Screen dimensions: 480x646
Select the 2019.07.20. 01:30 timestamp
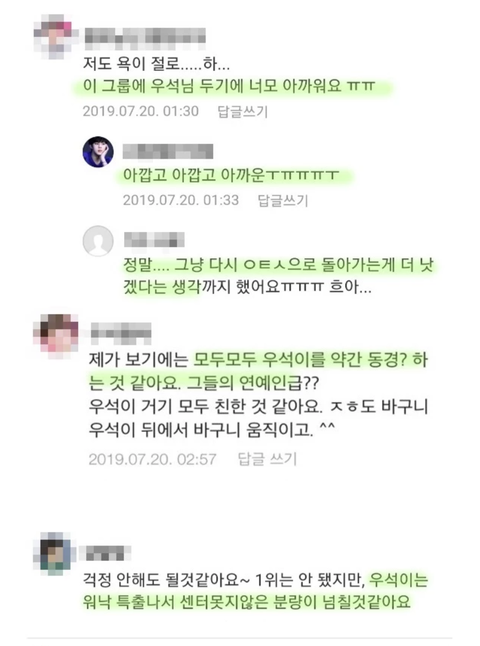(140, 111)
